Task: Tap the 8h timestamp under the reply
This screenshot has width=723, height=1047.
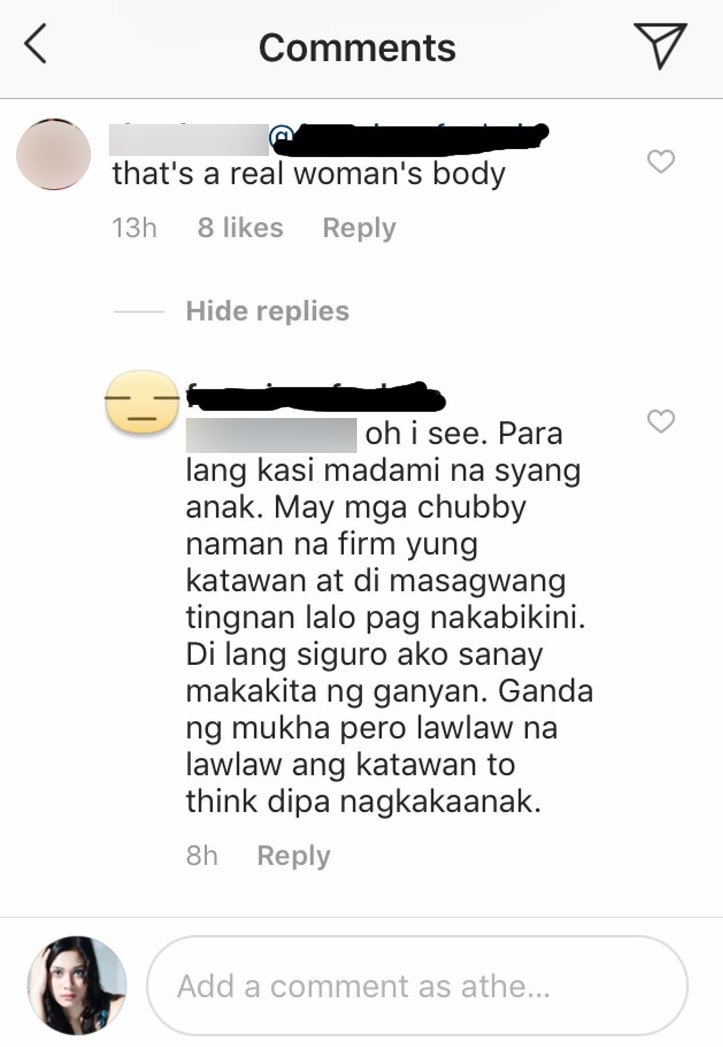Action: [202, 855]
